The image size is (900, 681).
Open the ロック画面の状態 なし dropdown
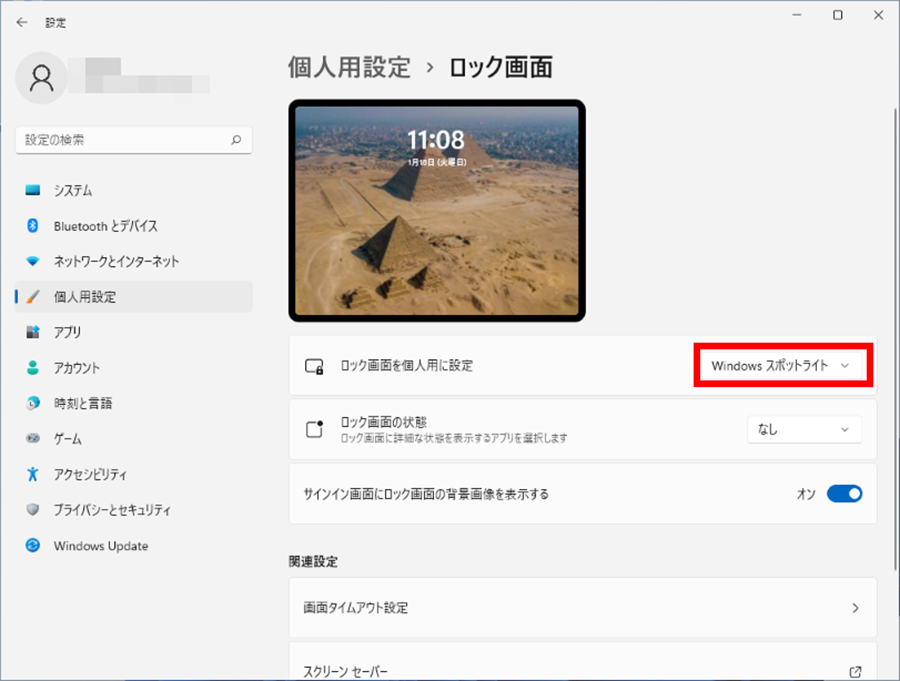pos(803,429)
